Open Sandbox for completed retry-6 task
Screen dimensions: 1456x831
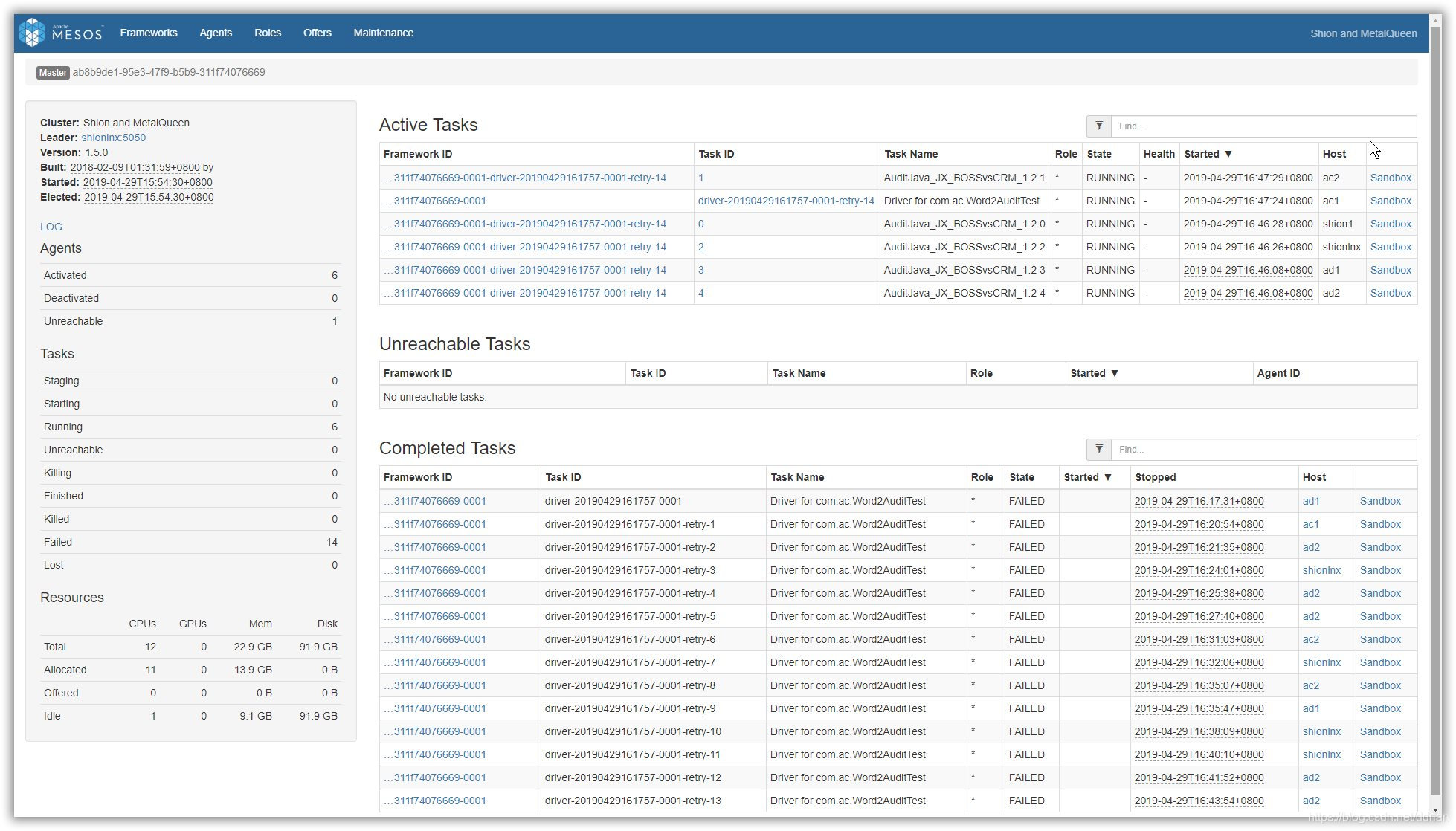[x=1380, y=639]
